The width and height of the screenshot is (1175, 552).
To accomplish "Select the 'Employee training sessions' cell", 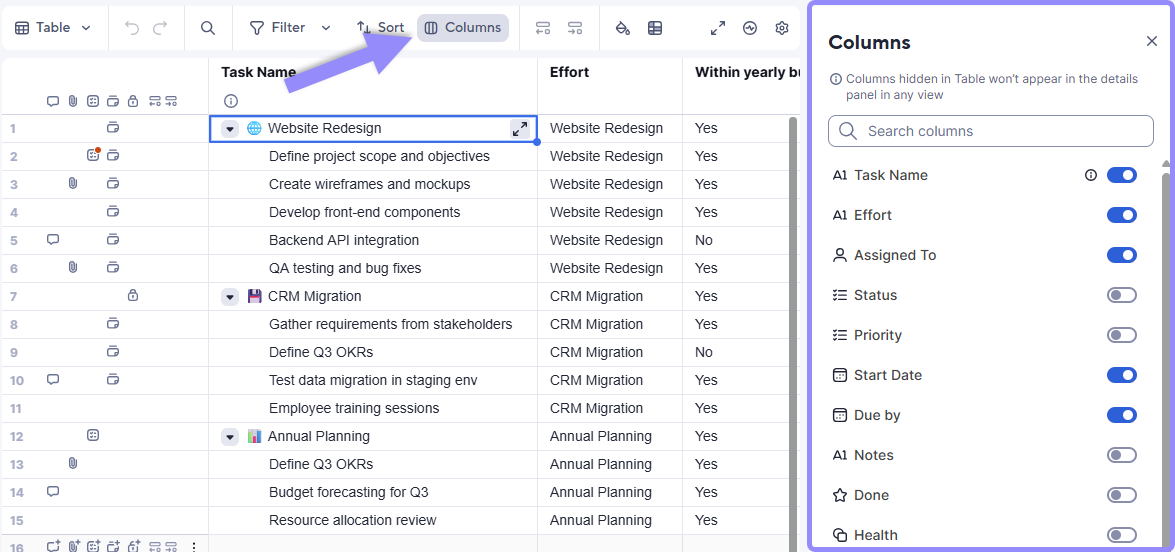I will [373, 408].
